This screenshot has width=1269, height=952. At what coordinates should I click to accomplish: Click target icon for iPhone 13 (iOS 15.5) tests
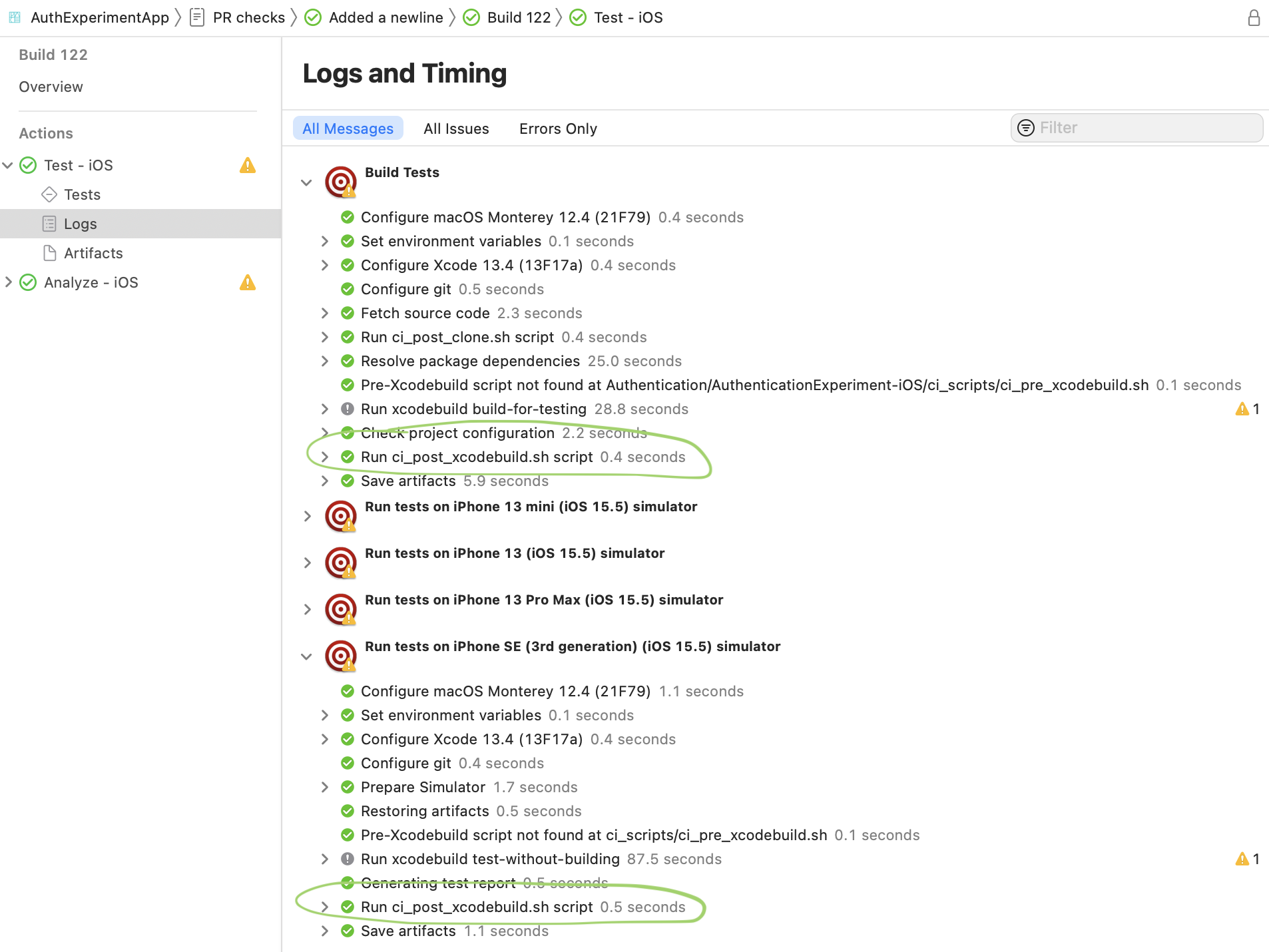click(341, 563)
